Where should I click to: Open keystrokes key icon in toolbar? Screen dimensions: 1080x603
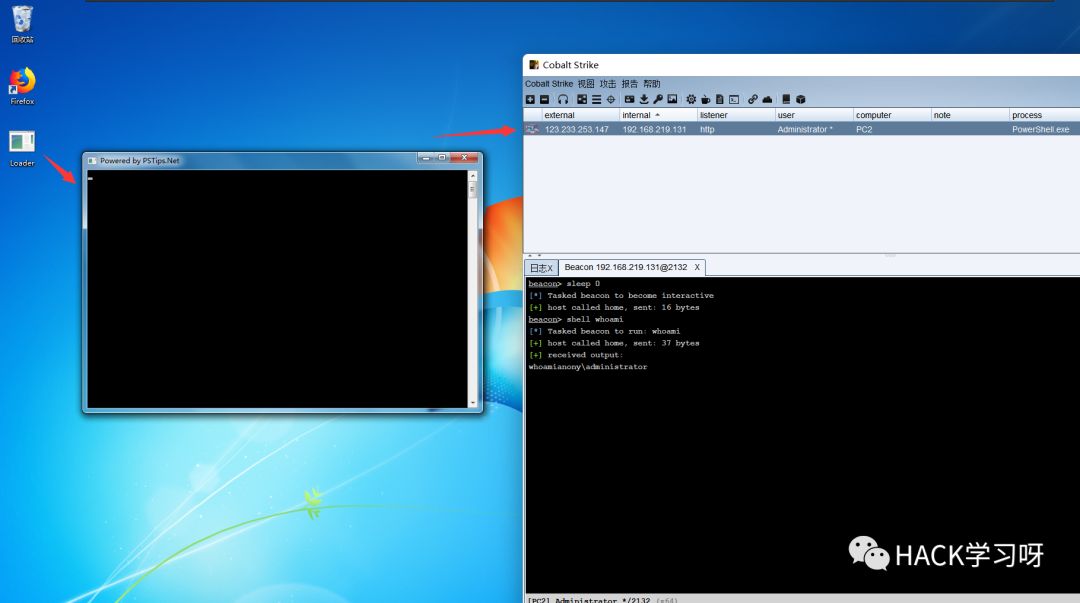[658, 99]
